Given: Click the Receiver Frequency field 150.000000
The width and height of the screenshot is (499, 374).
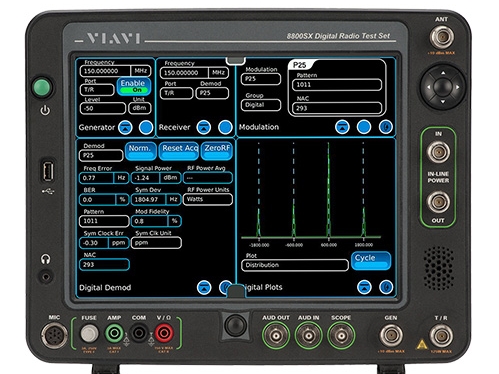Looking at the screenshot, I should (x=184, y=73).
